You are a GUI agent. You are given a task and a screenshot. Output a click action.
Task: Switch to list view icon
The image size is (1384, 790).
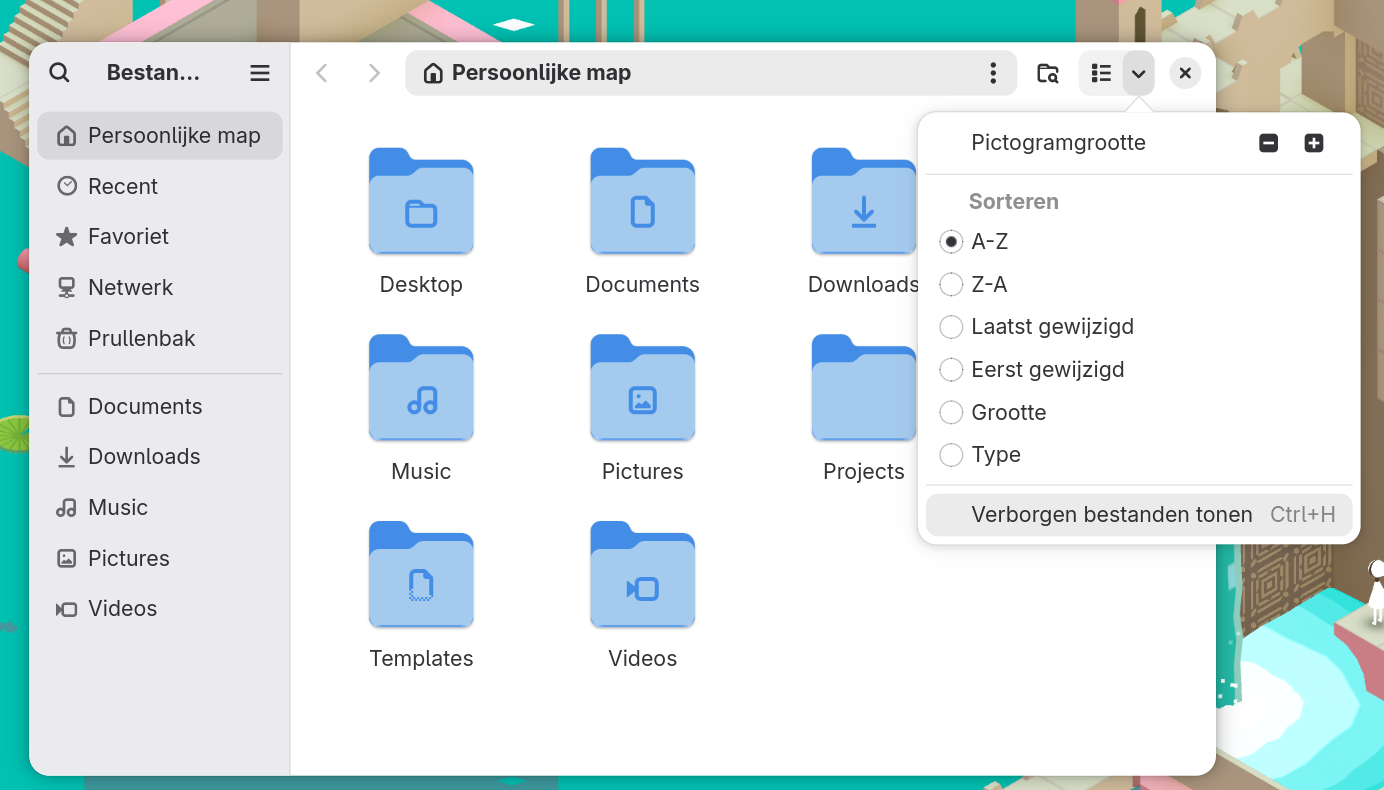click(1101, 73)
